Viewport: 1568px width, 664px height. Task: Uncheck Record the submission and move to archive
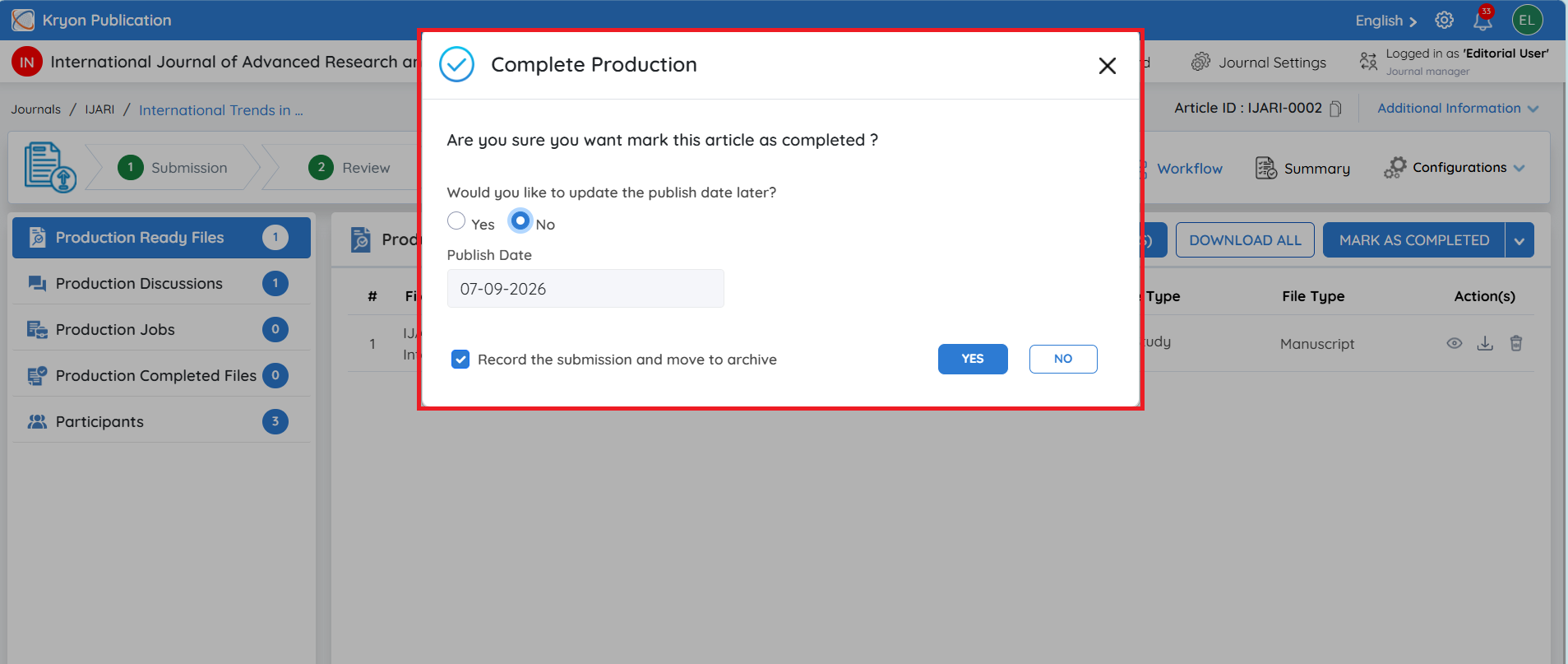point(460,360)
